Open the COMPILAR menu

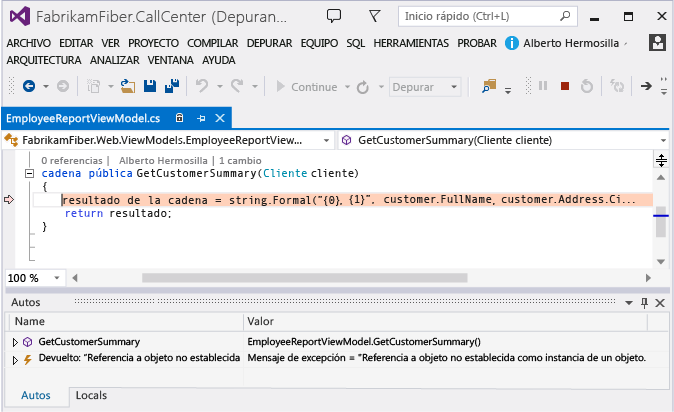point(212,43)
